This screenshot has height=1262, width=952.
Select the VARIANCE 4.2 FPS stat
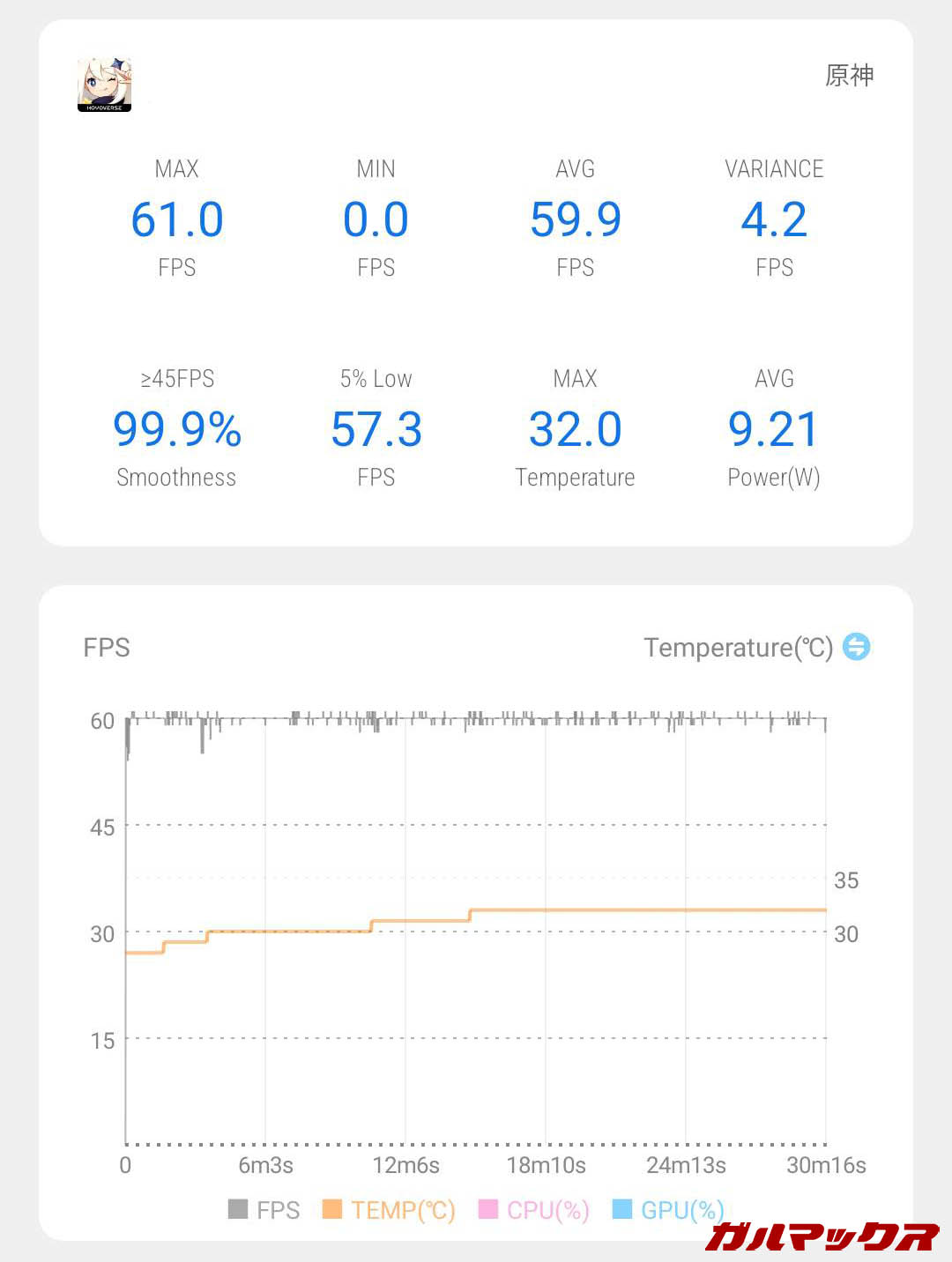tap(774, 219)
